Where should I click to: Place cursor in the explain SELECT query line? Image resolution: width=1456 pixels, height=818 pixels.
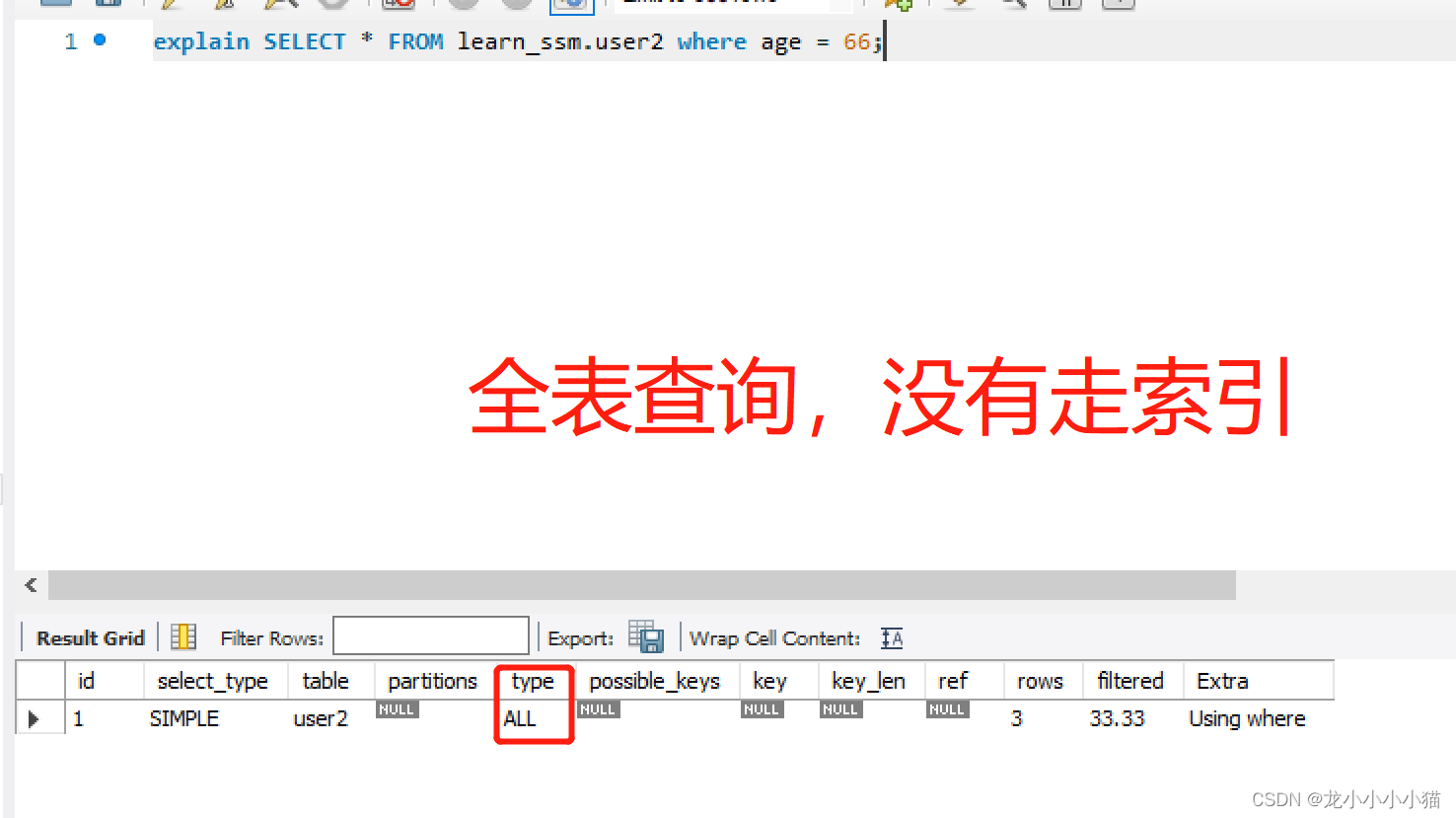(x=518, y=41)
